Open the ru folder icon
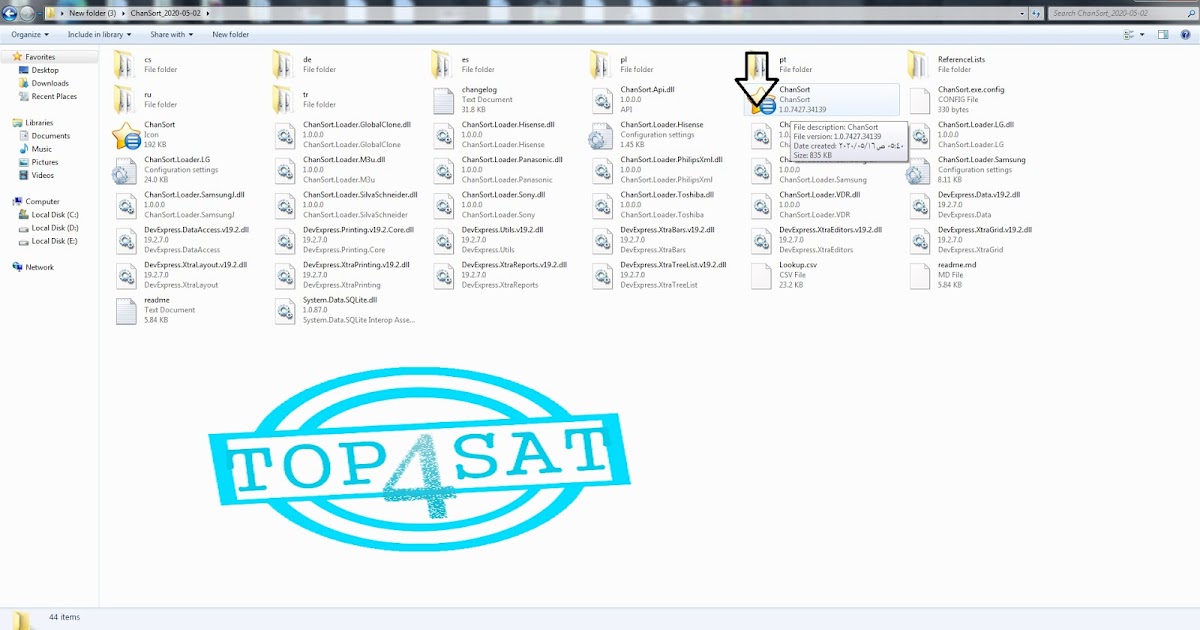 [x=124, y=100]
